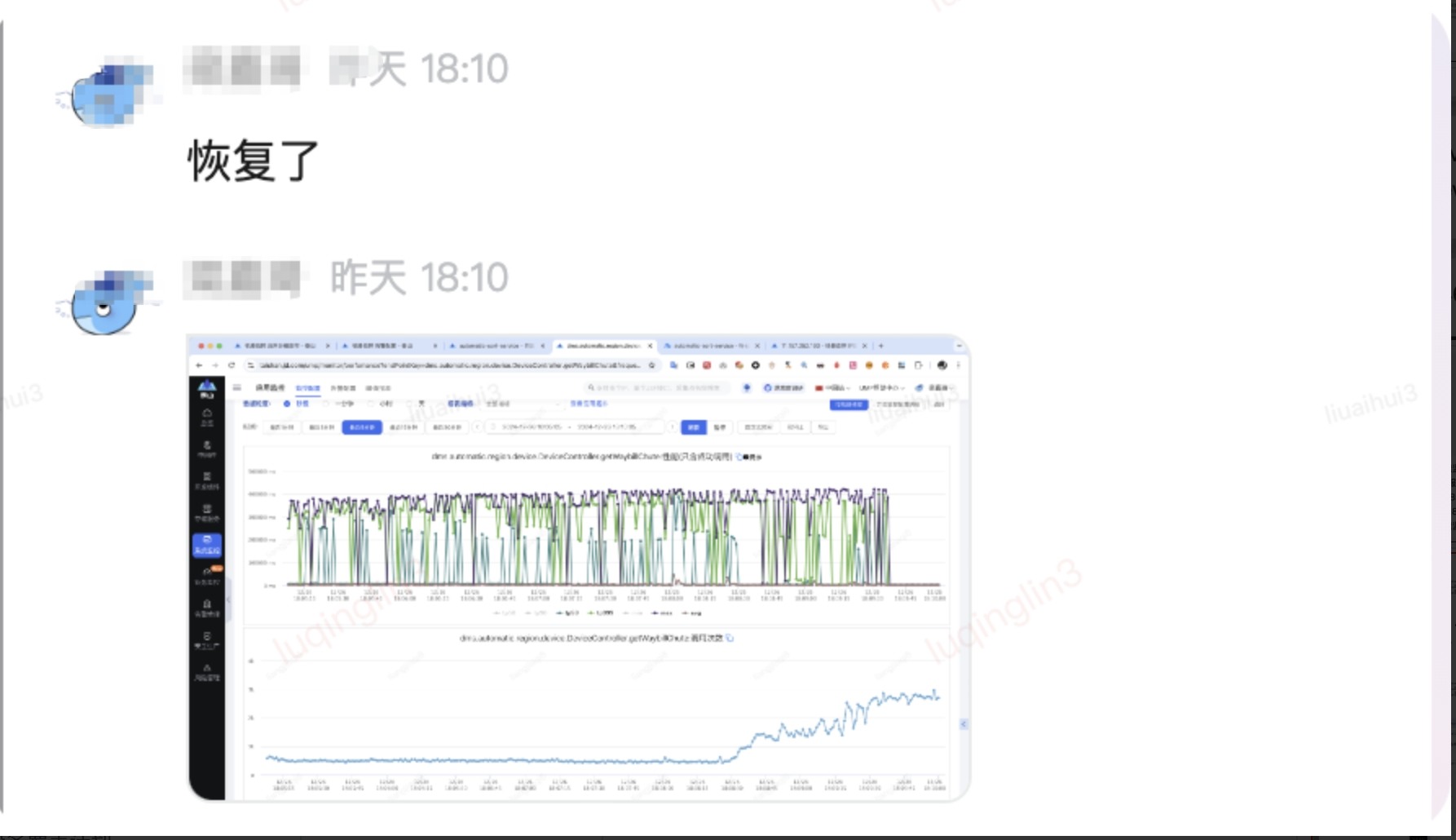The width and height of the screenshot is (1456, 840).
Task: Click the blurred sender name above the screenshot
Action: (242, 277)
